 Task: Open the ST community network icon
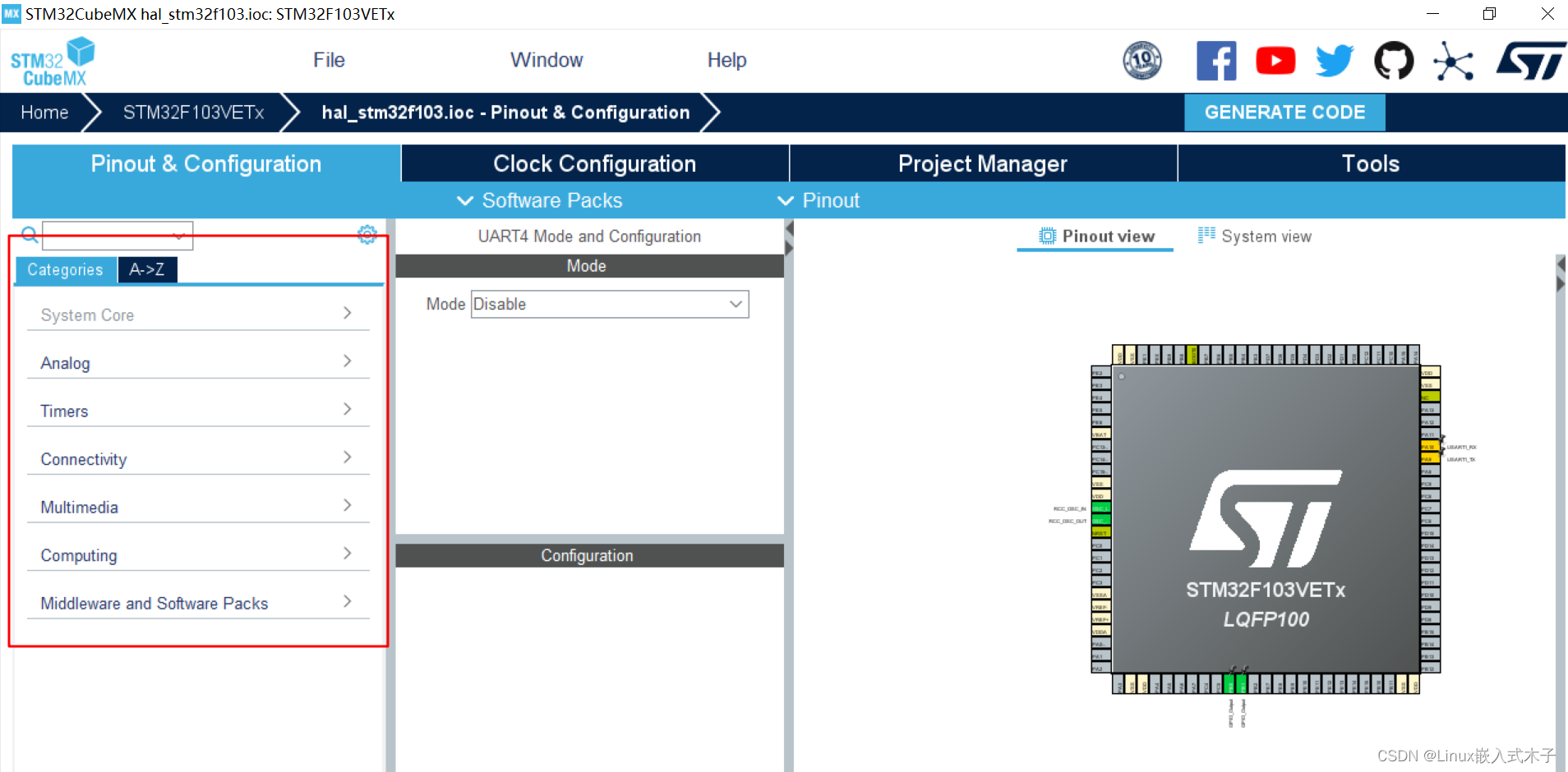1453,61
